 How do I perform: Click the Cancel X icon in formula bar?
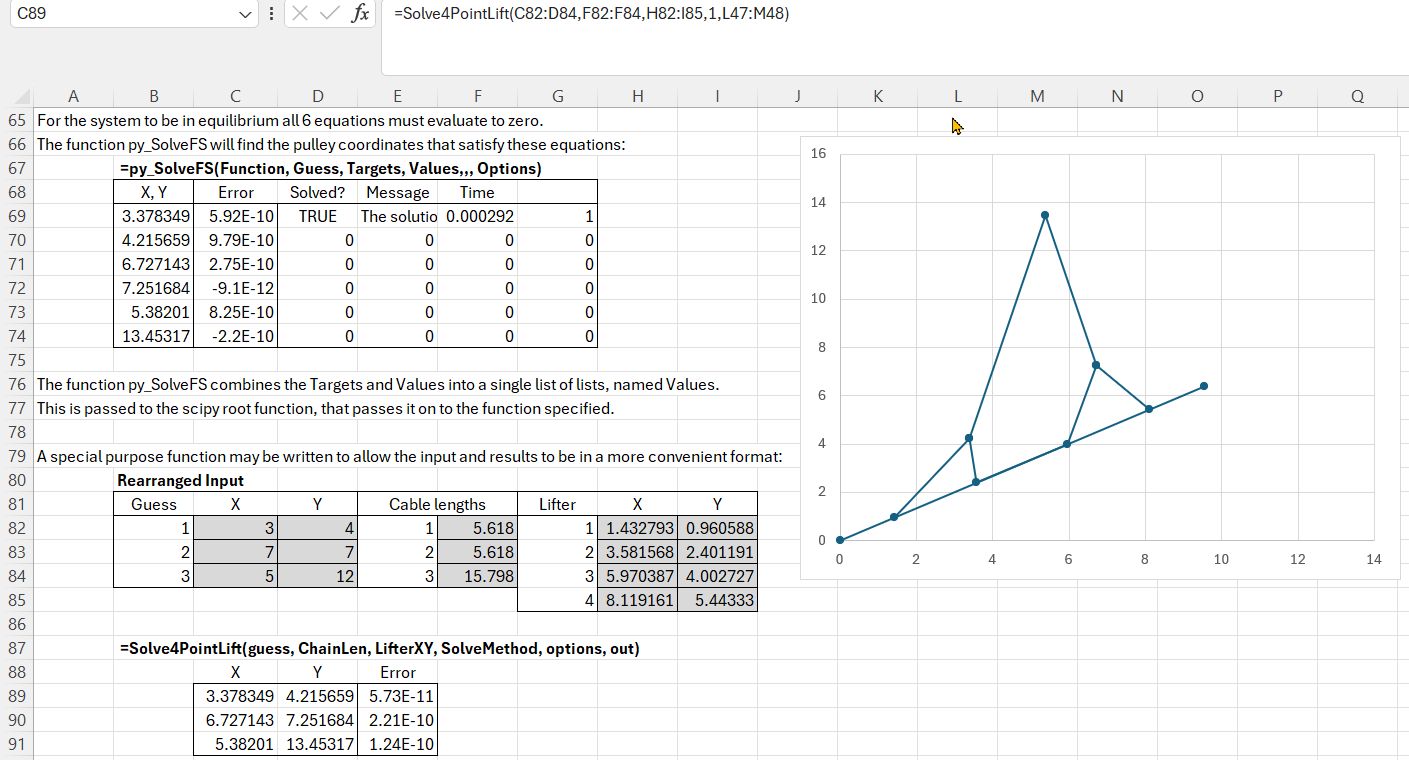301,15
